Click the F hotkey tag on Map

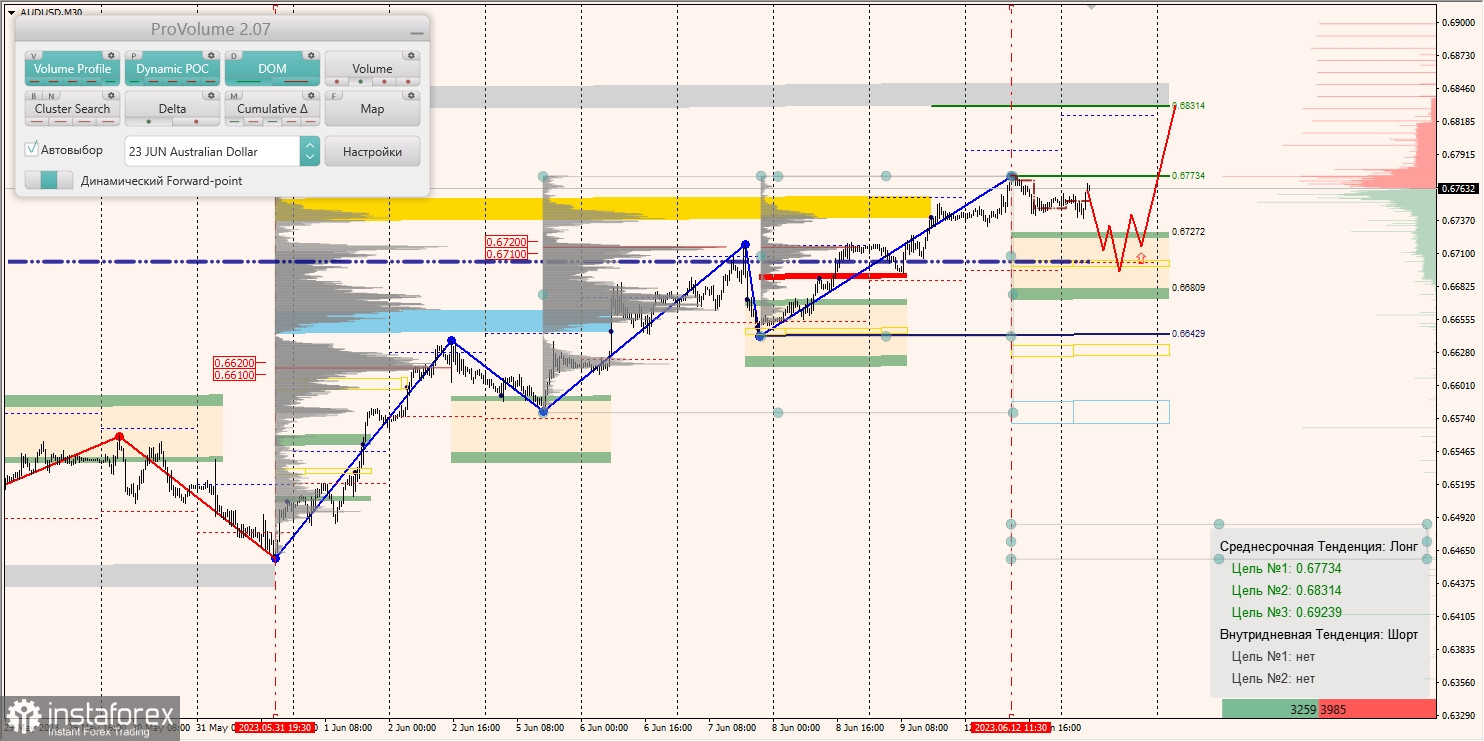(336, 96)
